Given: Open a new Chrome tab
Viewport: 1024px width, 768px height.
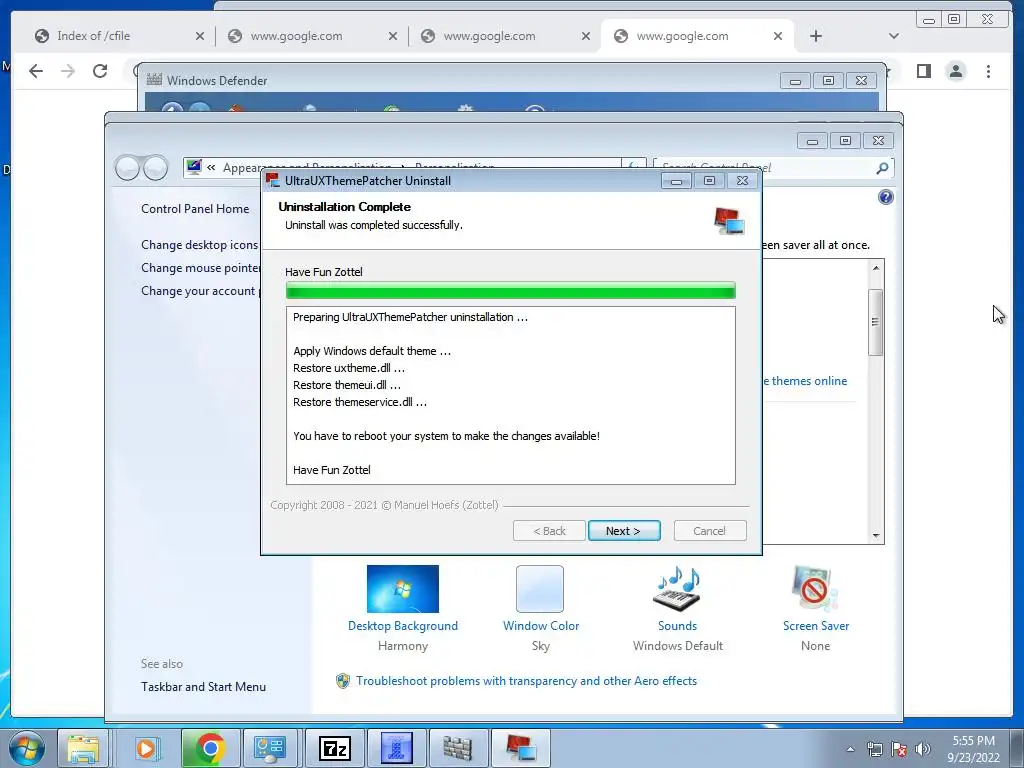Looking at the screenshot, I should (816, 36).
